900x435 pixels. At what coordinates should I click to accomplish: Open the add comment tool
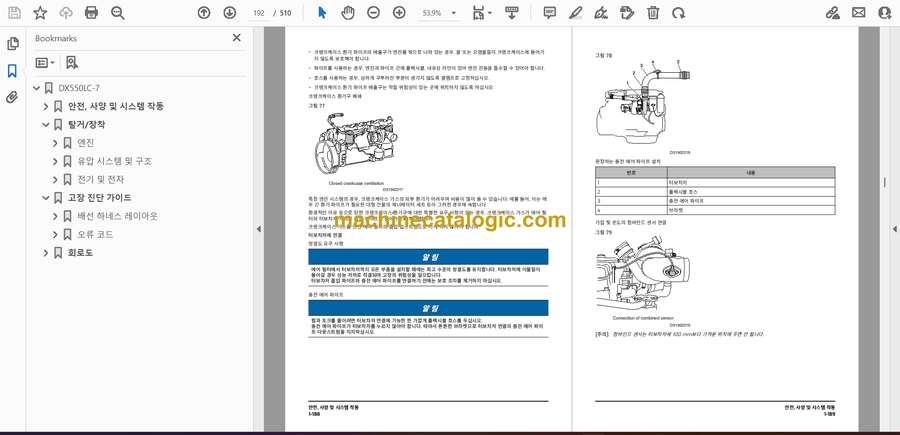549,13
